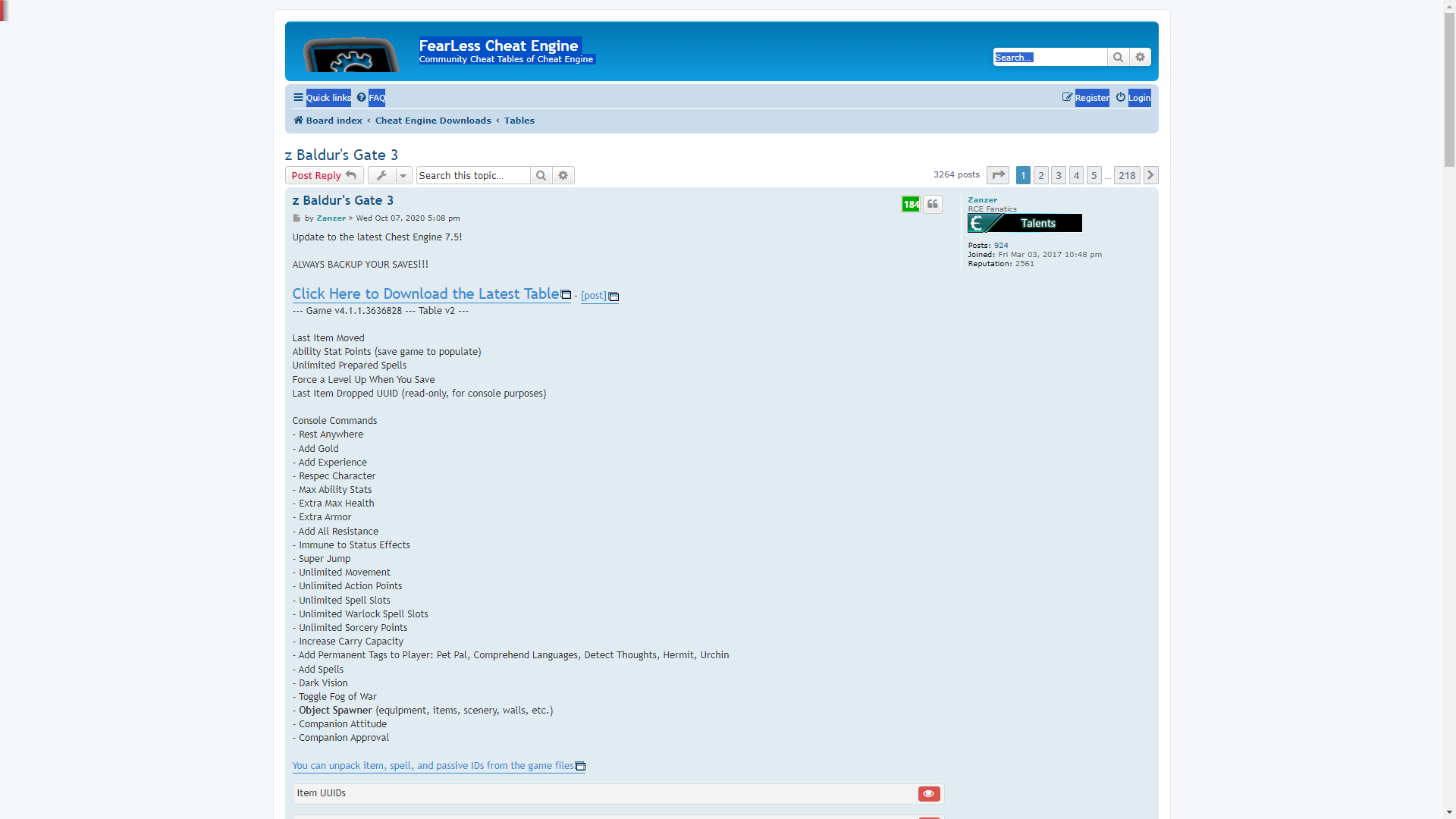Click page 218 of the thread
The image size is (1456, 819).
pyautogui.click(x=1127, y=174)
